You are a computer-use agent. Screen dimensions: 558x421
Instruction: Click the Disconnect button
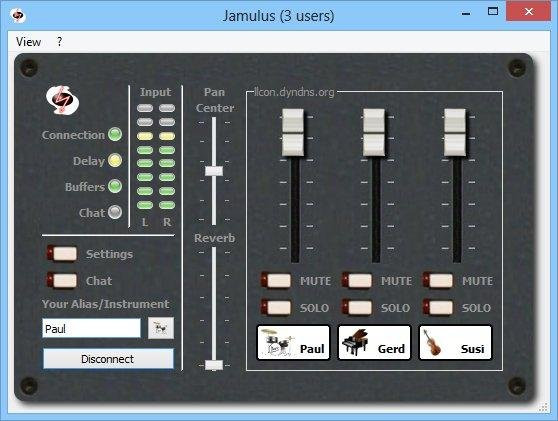tap(108, 359)
